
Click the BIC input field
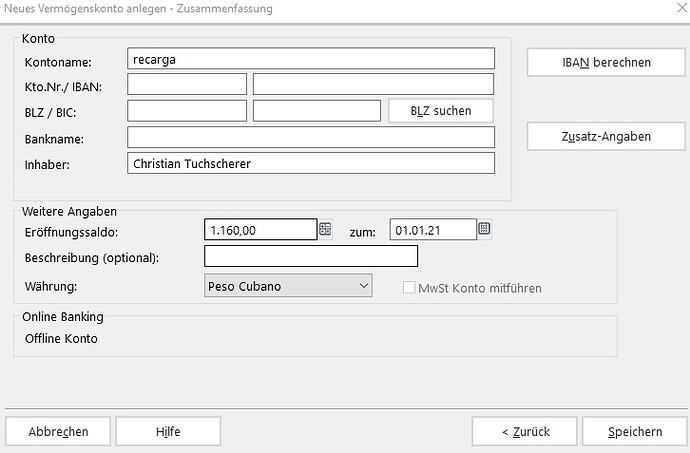pos(317,111)
